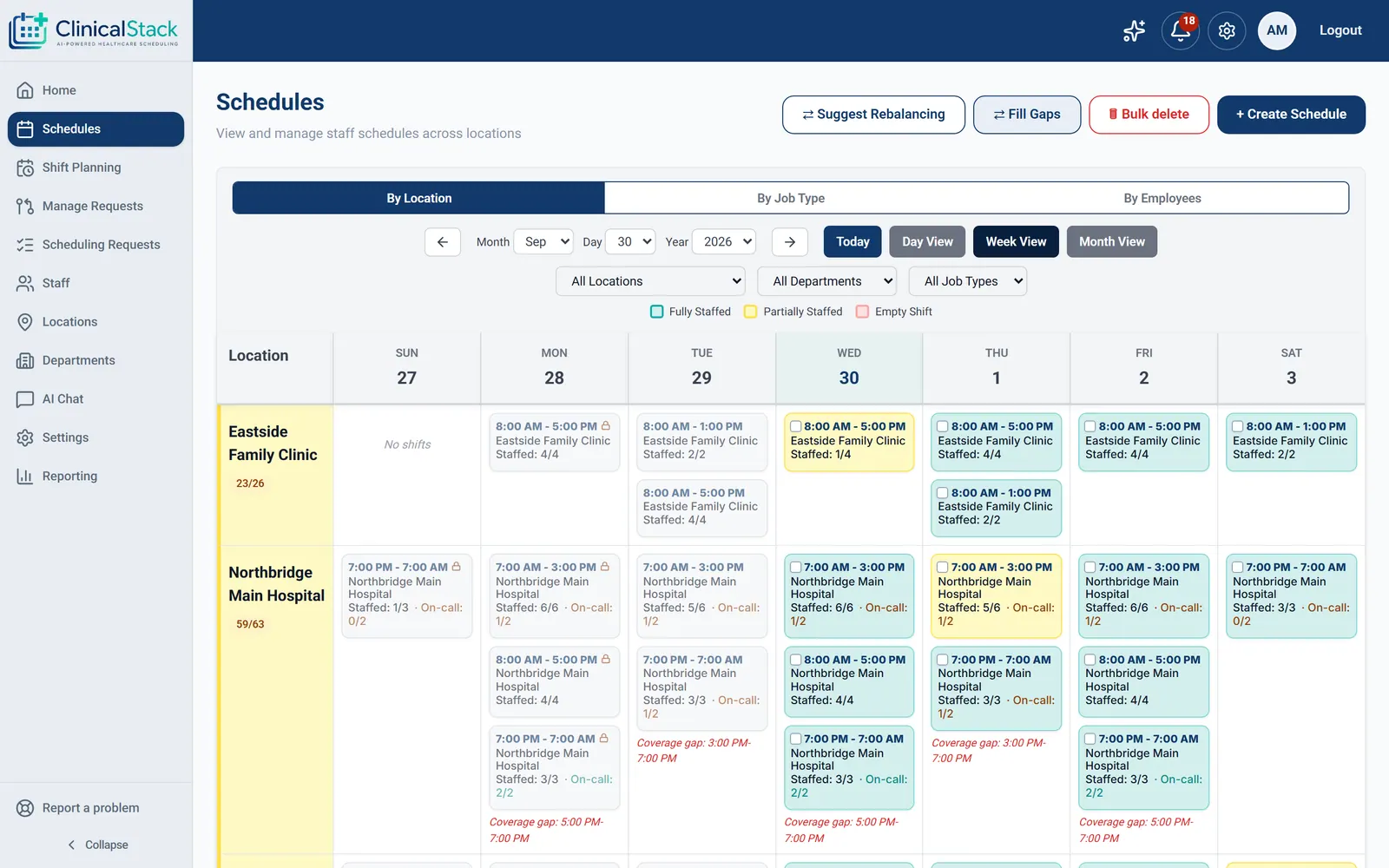The width and height of the screenshot is (1389, 868).
Task: Click the Staff people icon
Action: pos(25,283)
